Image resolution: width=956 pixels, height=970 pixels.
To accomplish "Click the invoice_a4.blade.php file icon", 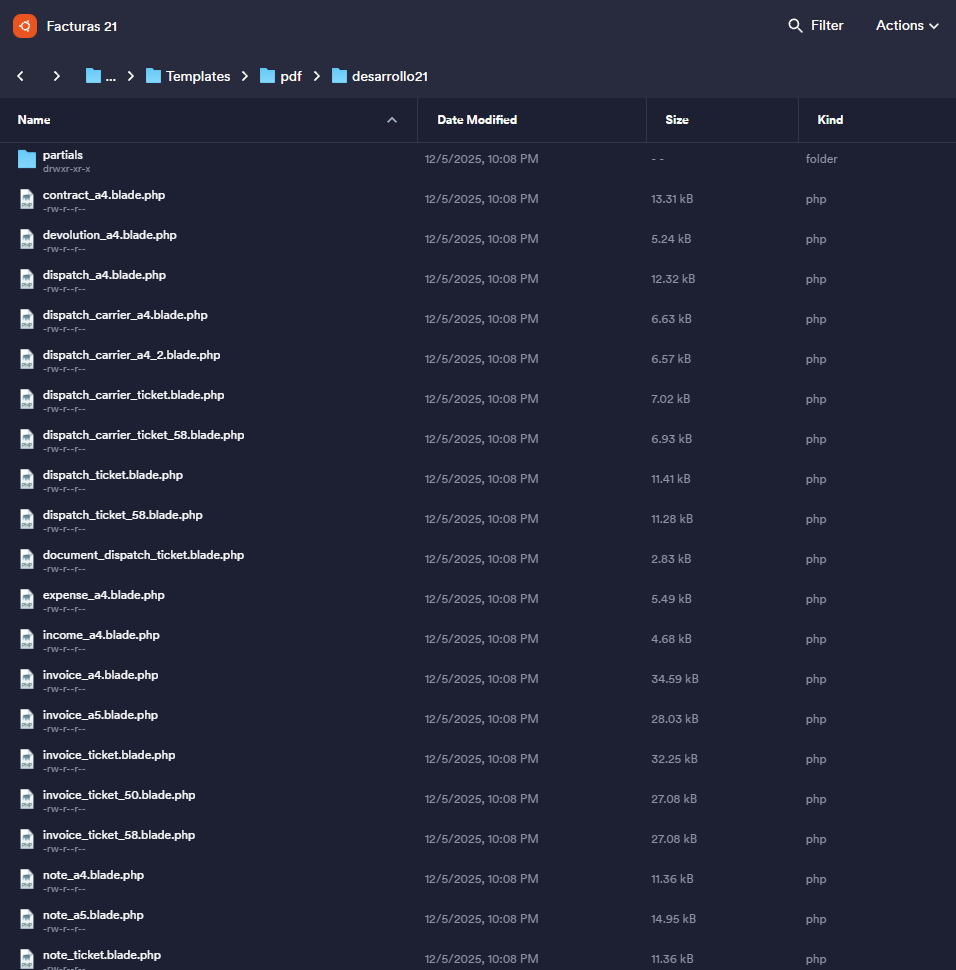I will click(27, 680).
